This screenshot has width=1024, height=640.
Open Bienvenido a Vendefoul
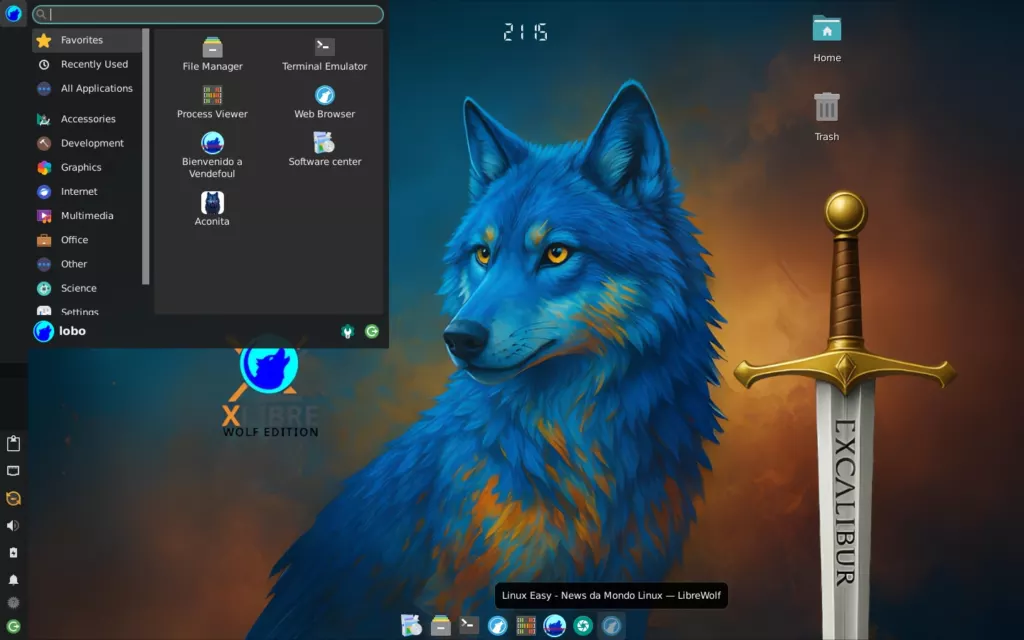click(x=212, y=155)
